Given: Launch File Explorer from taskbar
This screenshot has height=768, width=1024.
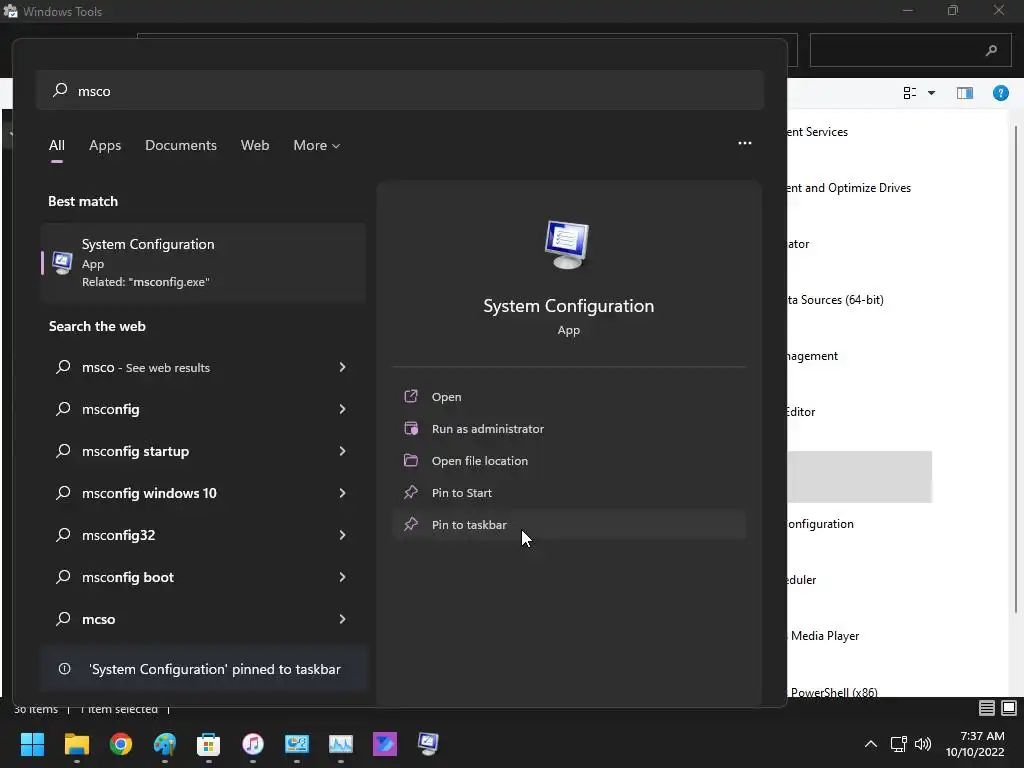Looking at the screenshot, I should [76, 744].
